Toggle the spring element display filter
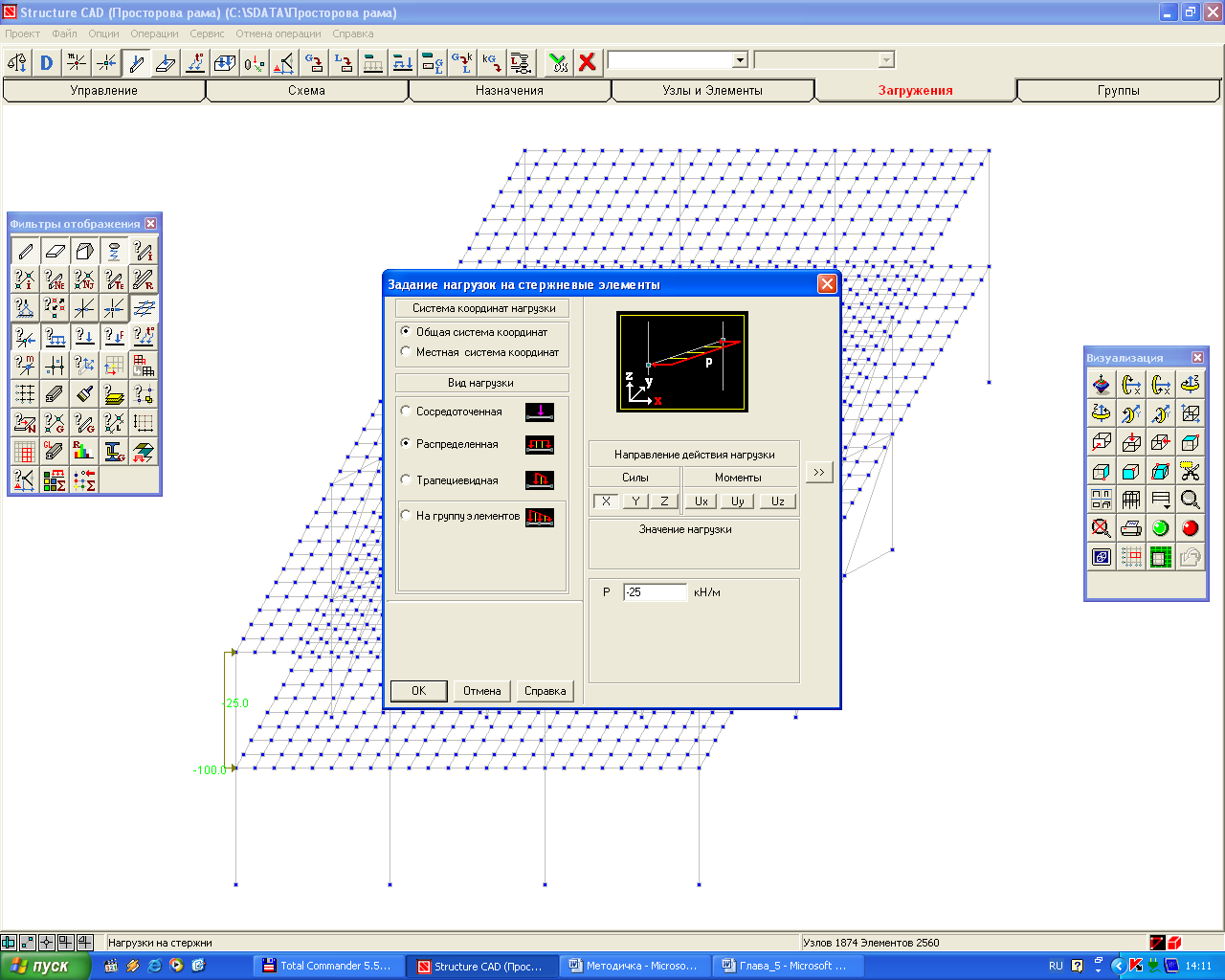The width and height of the screenshot is (1225, 980). point(114,251)
